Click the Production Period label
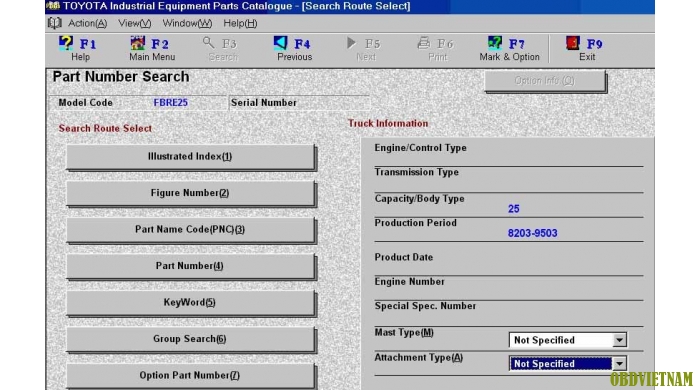This screenshot has height=390, width=700. point(415,223)
